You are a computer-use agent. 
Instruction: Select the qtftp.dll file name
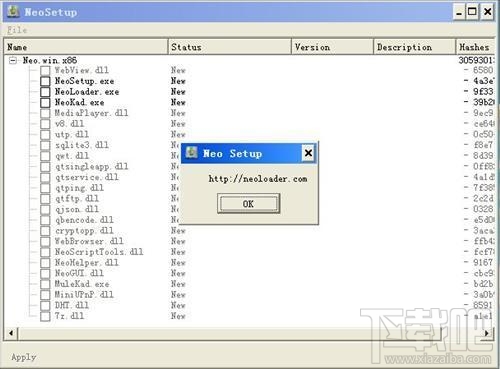pyautogui.click(x=77, y=199)
